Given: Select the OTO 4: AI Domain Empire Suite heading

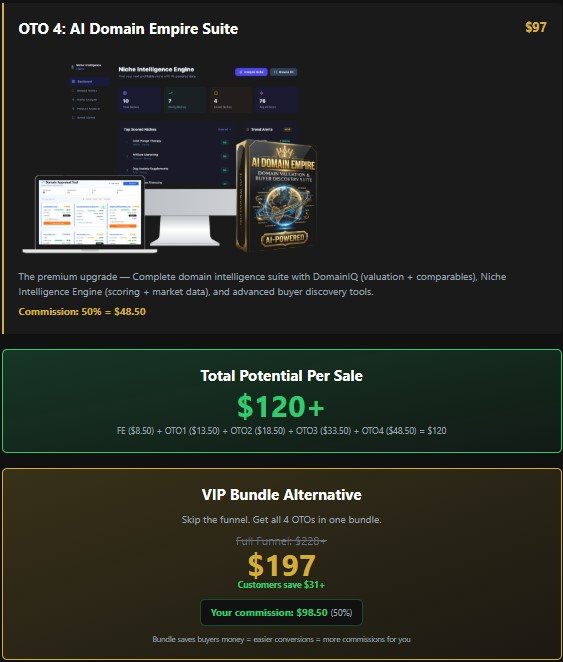Looking at the screenshot, I should click(128, 29).
